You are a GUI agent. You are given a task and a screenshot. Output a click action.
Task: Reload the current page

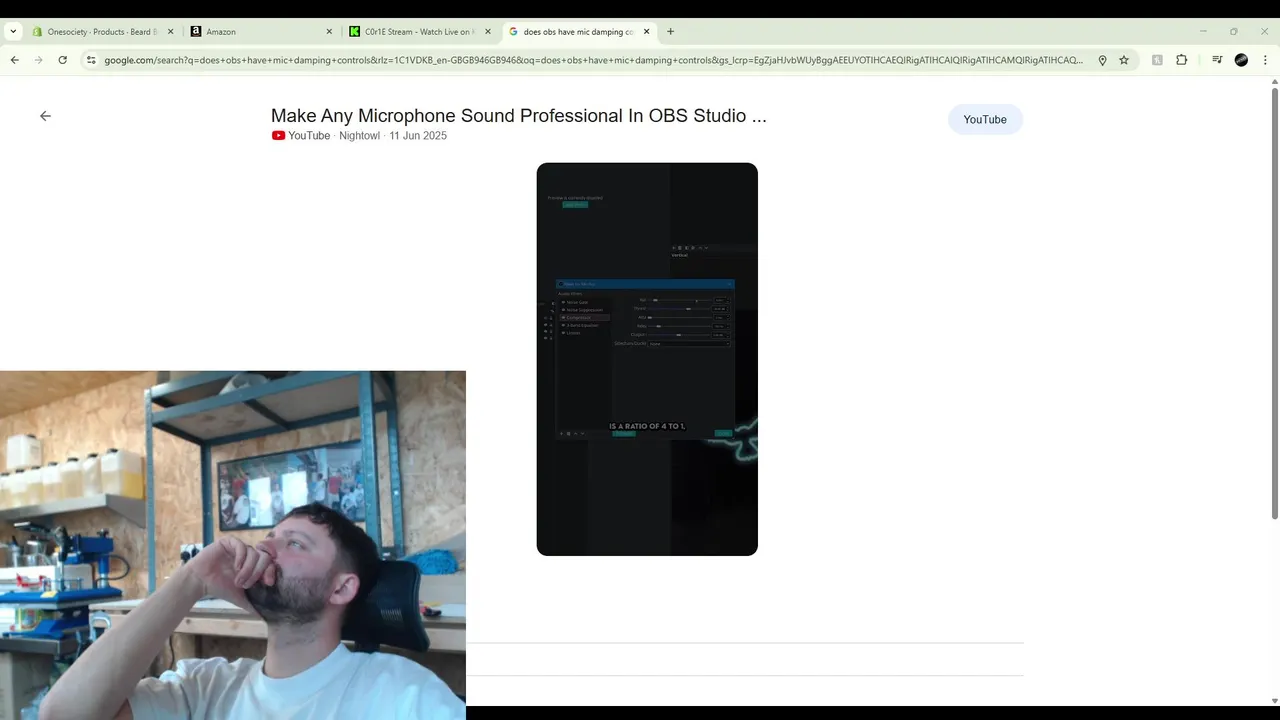(62, 60)
